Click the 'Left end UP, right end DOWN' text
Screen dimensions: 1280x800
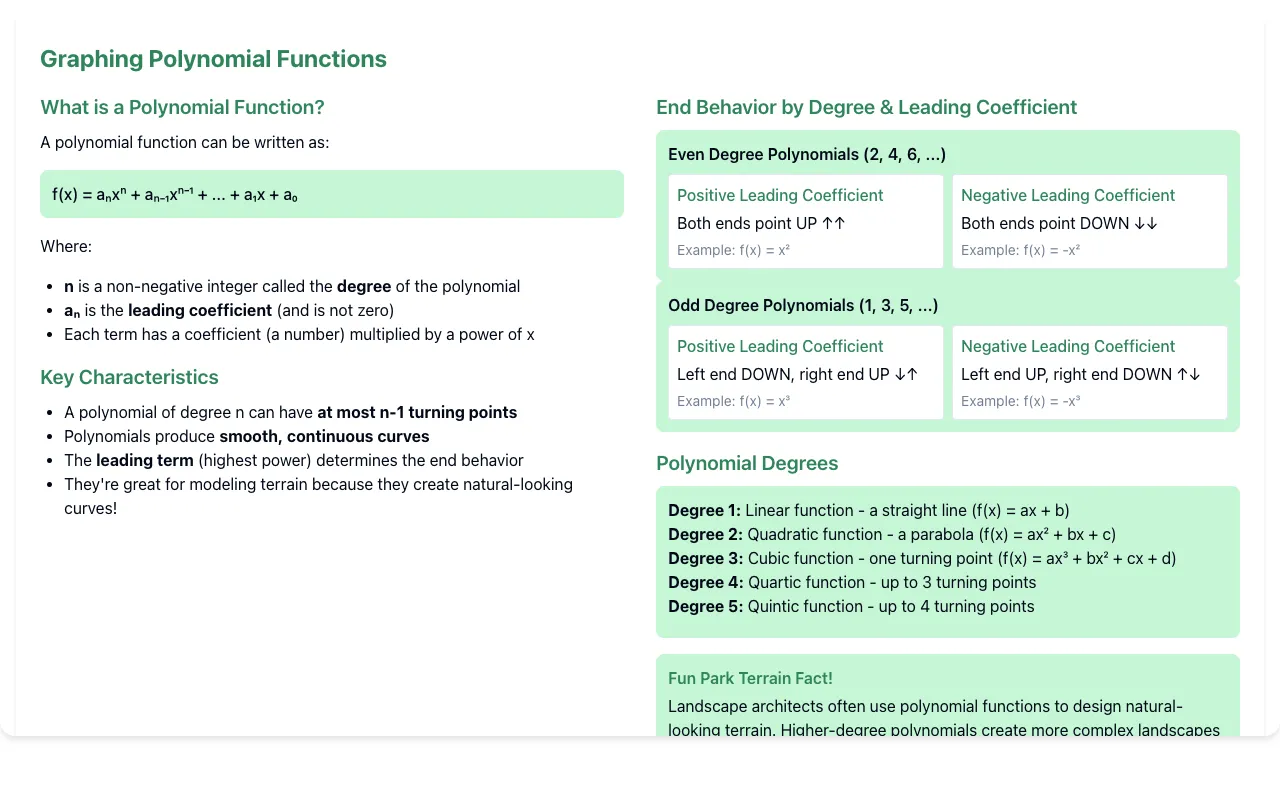(x=1081, y=374)
